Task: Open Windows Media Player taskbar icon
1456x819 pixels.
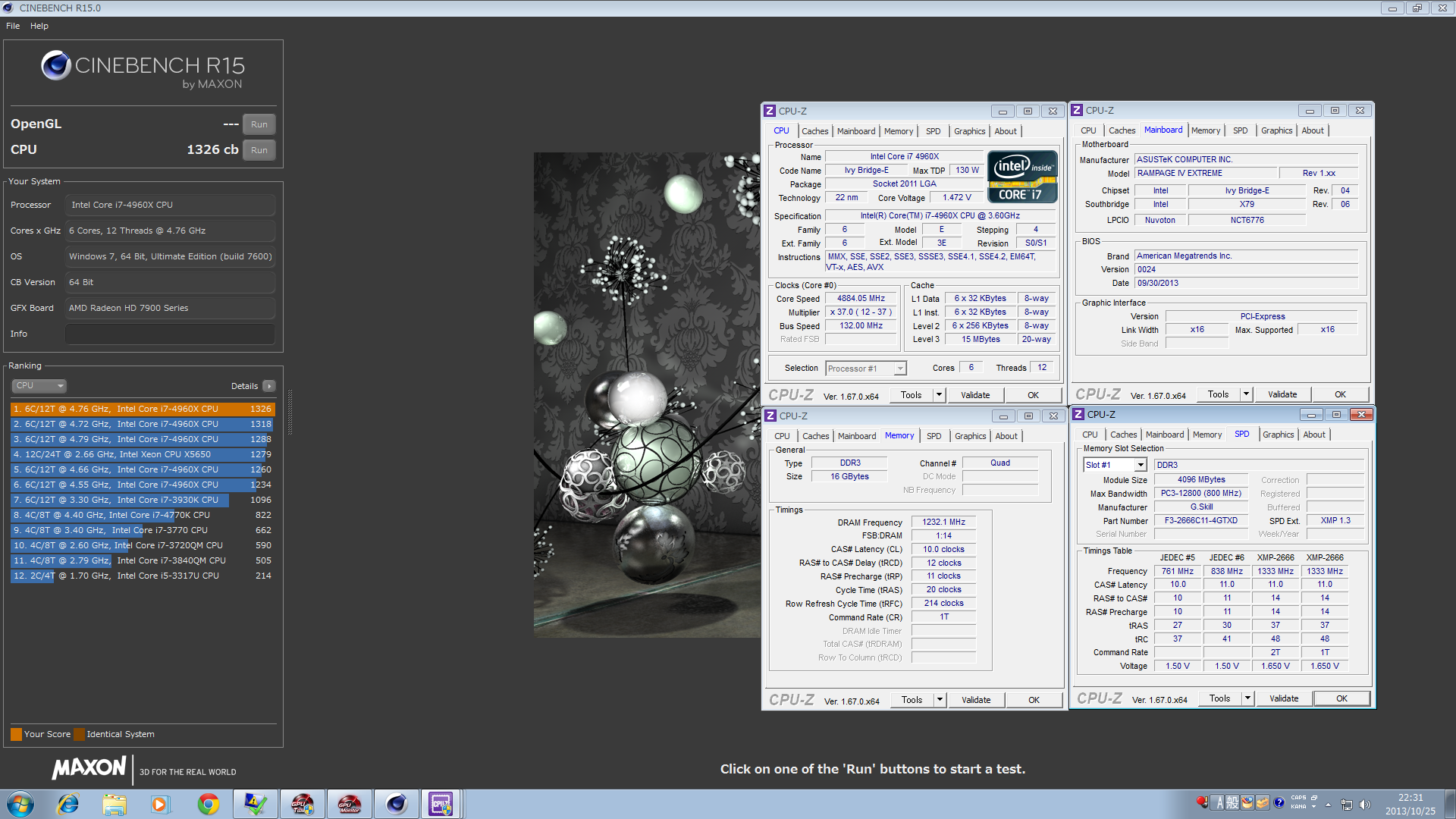Action: (160, 804)
